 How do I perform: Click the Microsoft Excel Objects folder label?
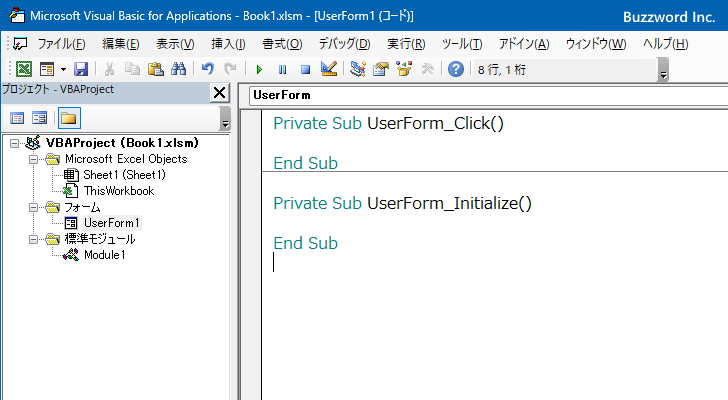(x=126, y=159)
